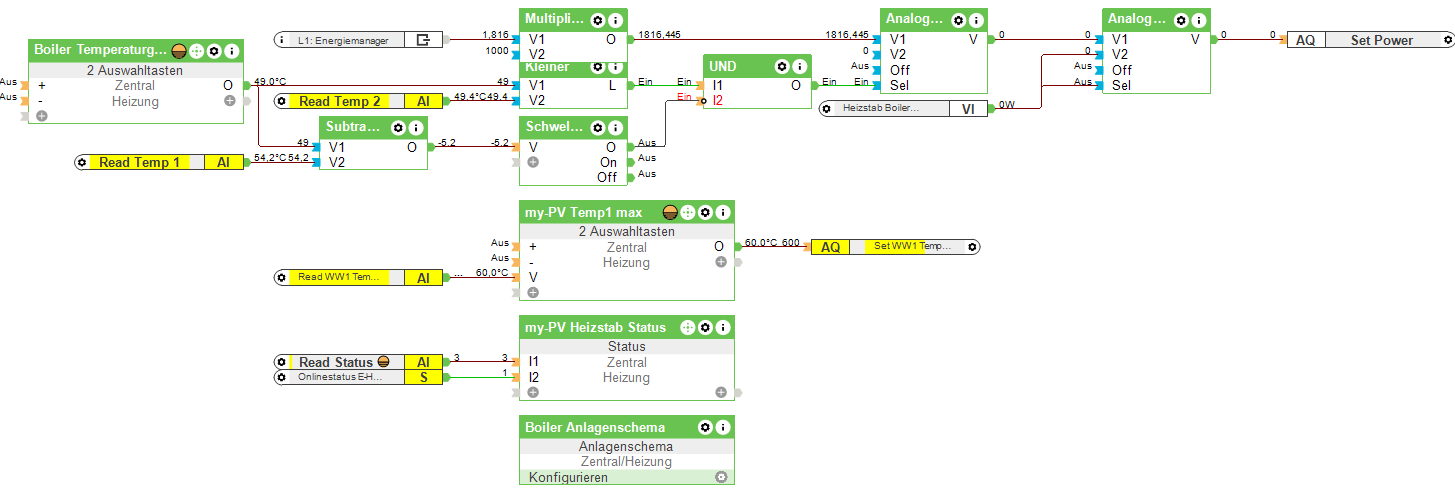
Task: Click the 60,0°C 600 output value
Action: point(772,243)
